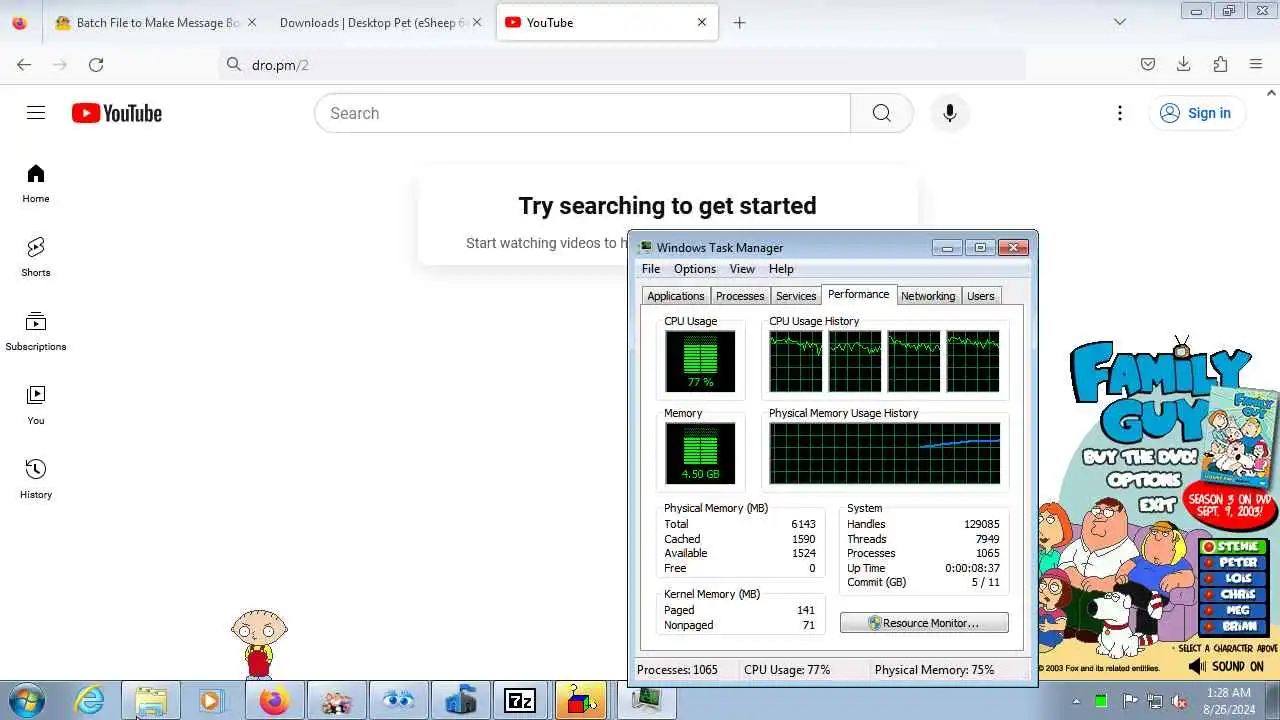Click the Save to Pocket icon
This screenshot has width=1280, height=720.
click(1148, 64)
